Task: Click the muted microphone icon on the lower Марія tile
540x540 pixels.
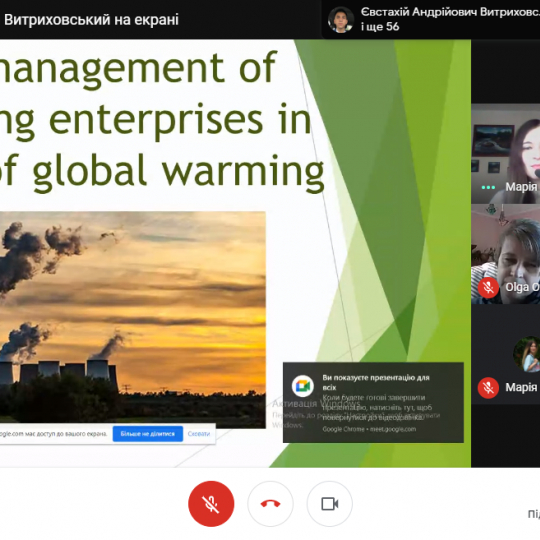Action: (x=488, y=388)
